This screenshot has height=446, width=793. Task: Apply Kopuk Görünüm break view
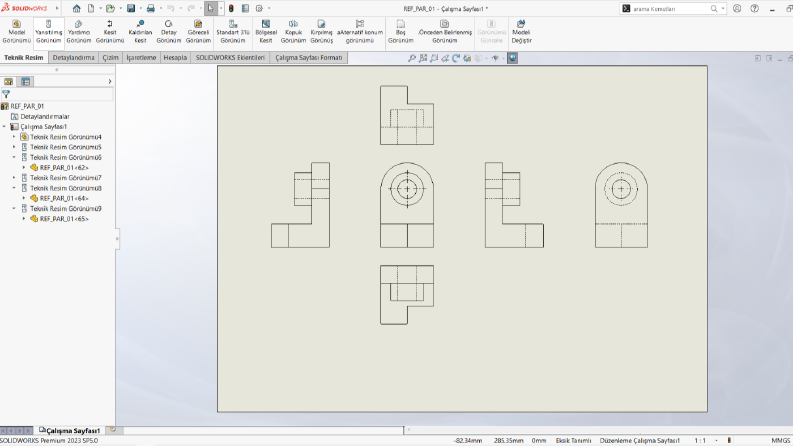pos(293,32)
